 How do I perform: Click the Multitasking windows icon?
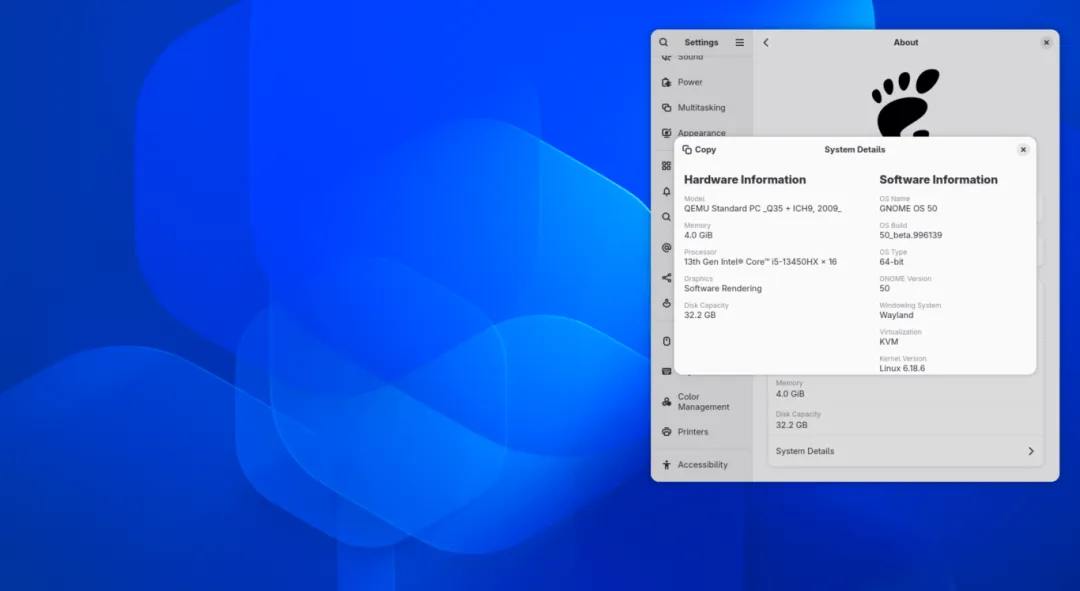click(x=666, y=107)
